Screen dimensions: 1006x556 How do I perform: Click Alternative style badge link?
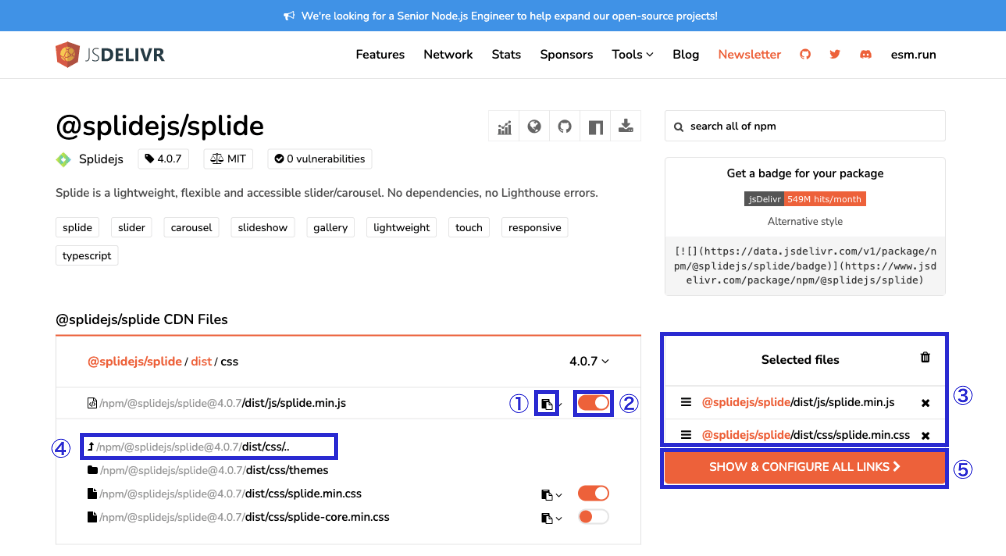tap(805, 221)
